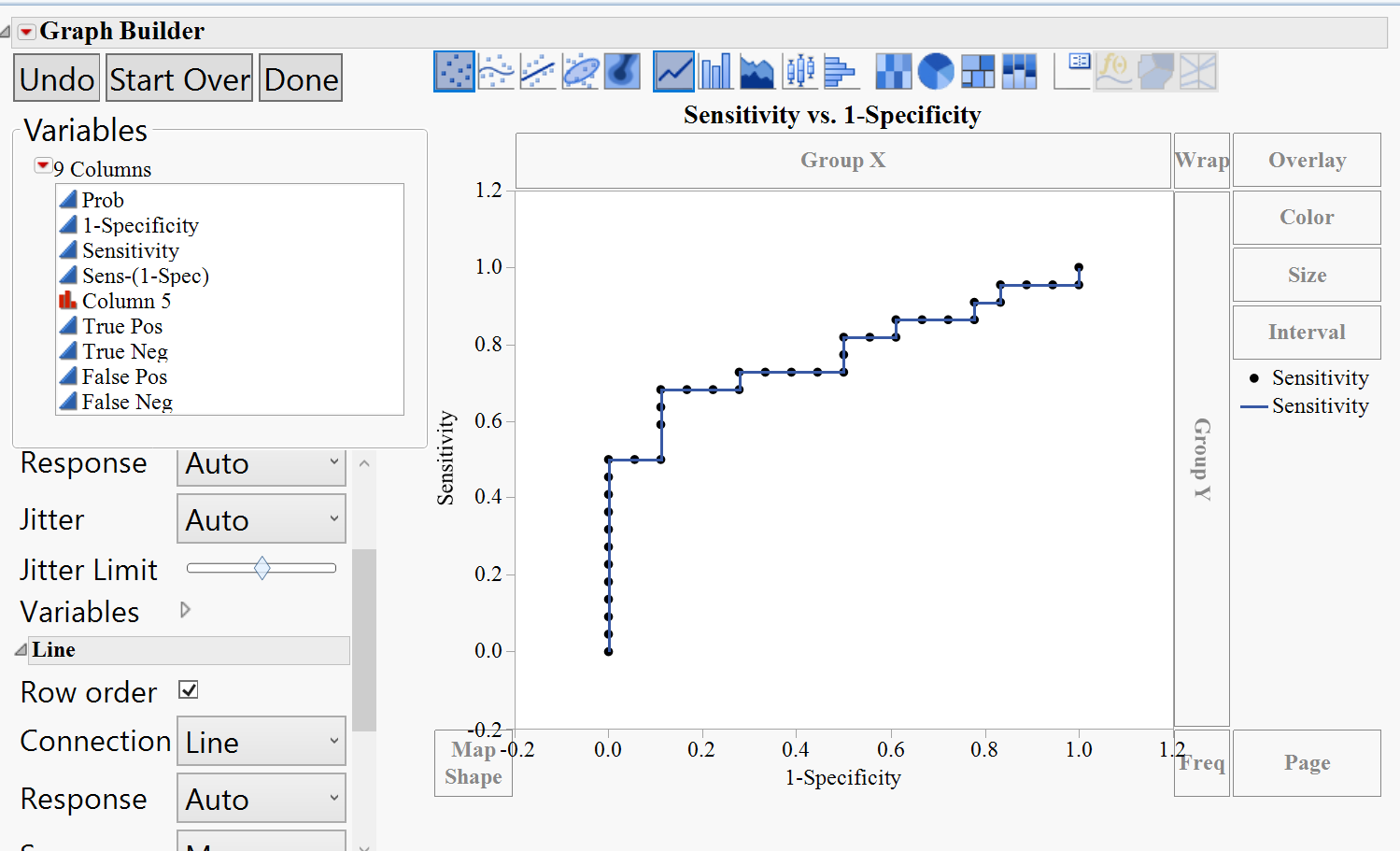Select the Area element icon
This screenshot has width=1400, height=851.
pyautogui.click(x=757, y=70)
